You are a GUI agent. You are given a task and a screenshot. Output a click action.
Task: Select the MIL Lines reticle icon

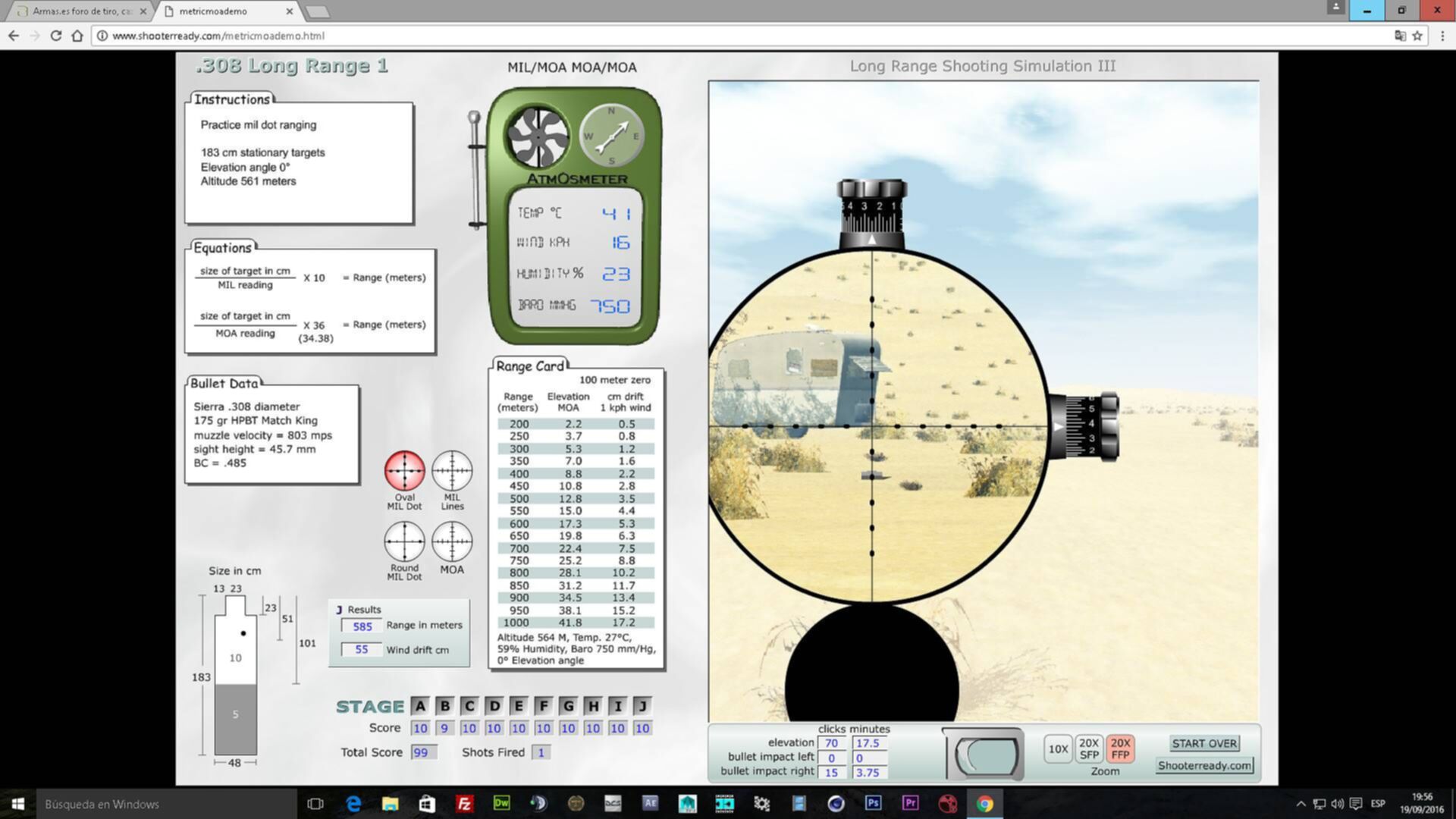452,470
